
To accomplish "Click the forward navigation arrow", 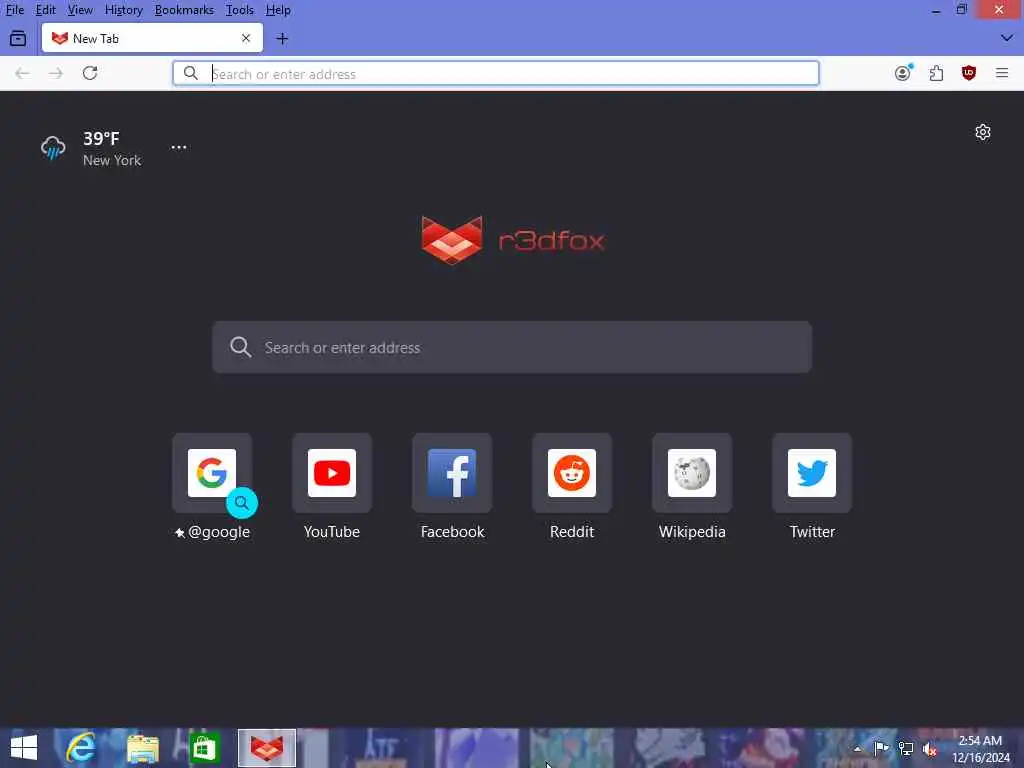I will click(x=56, y=73).
